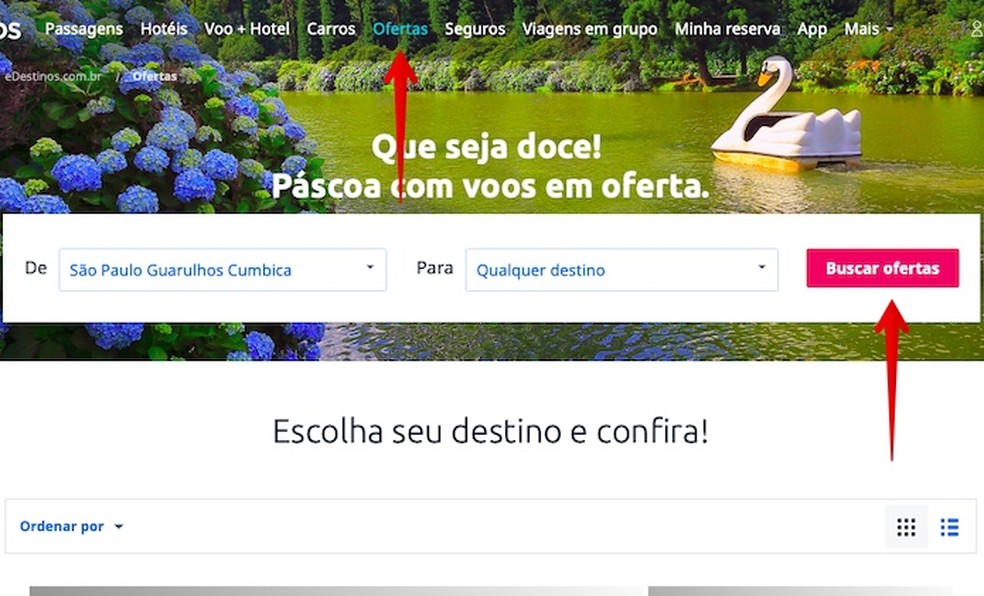984x596 pixels.
Task: Open the user account icon
Action: pos(977,29)
